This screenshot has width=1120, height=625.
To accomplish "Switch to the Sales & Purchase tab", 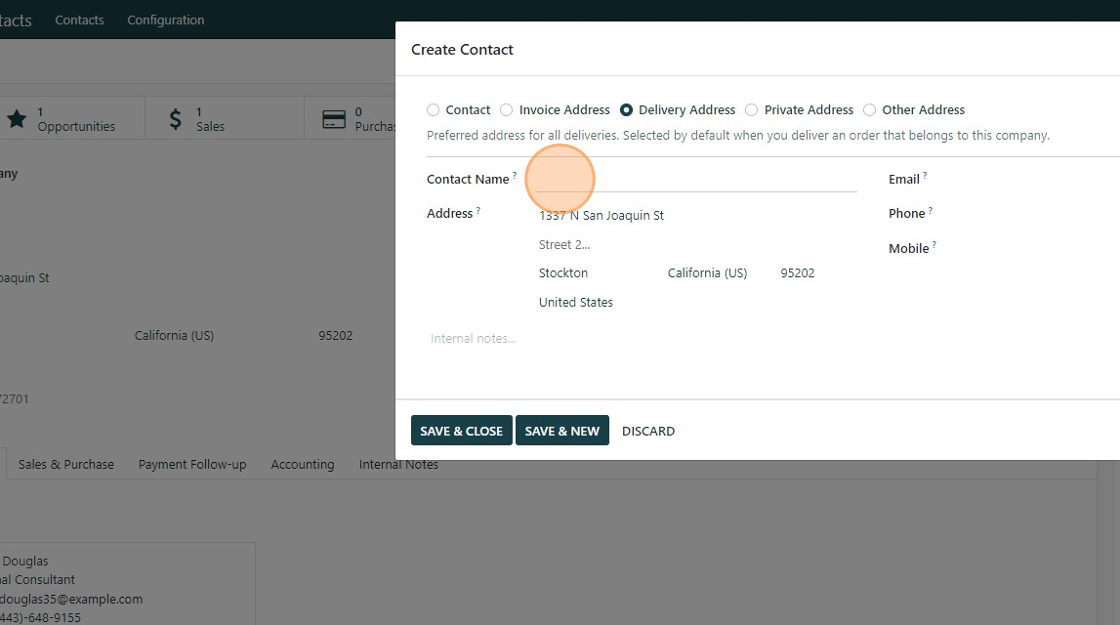I will tap(66, 464).
